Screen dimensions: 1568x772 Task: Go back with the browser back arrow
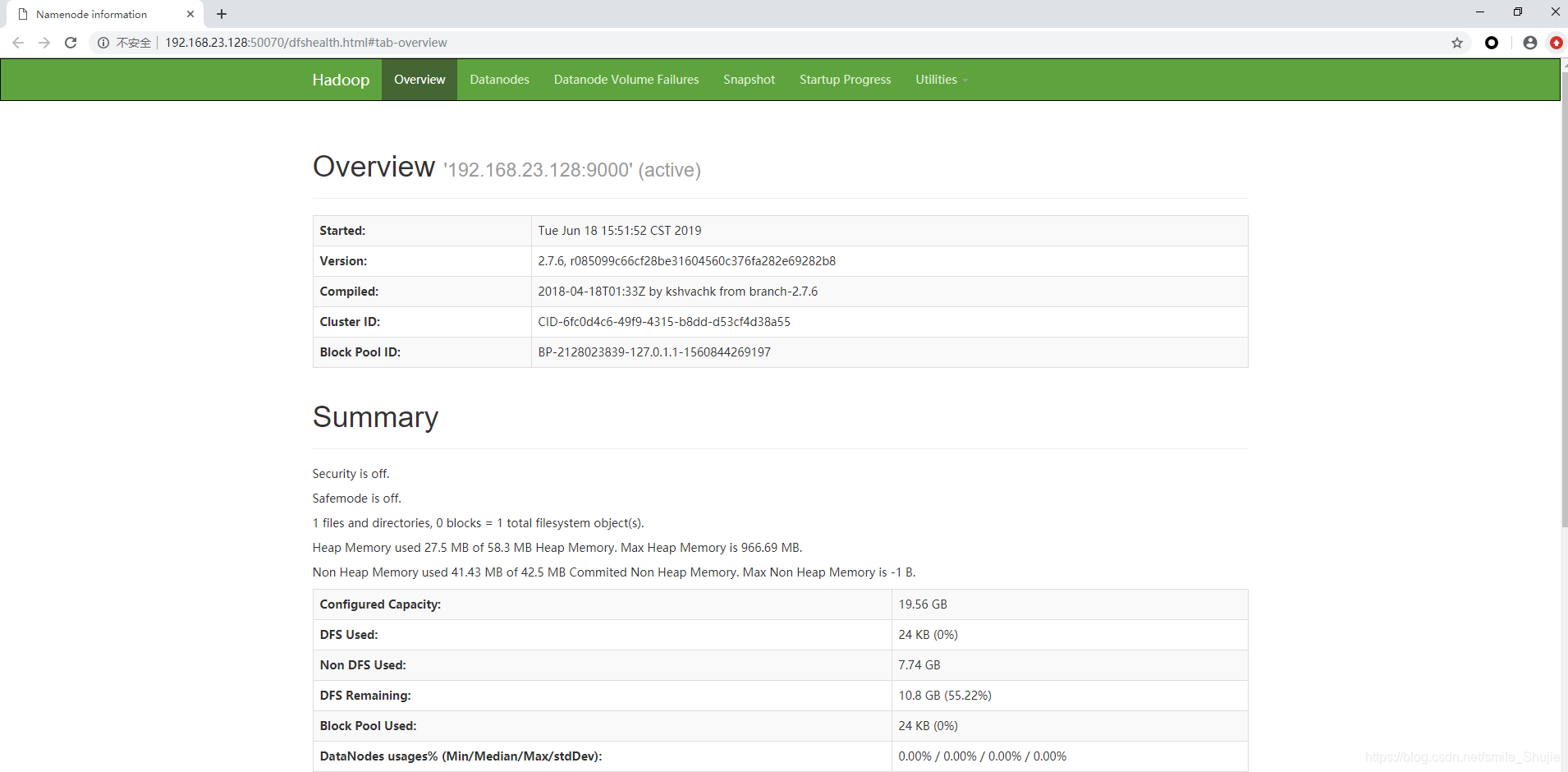point(18,43)
